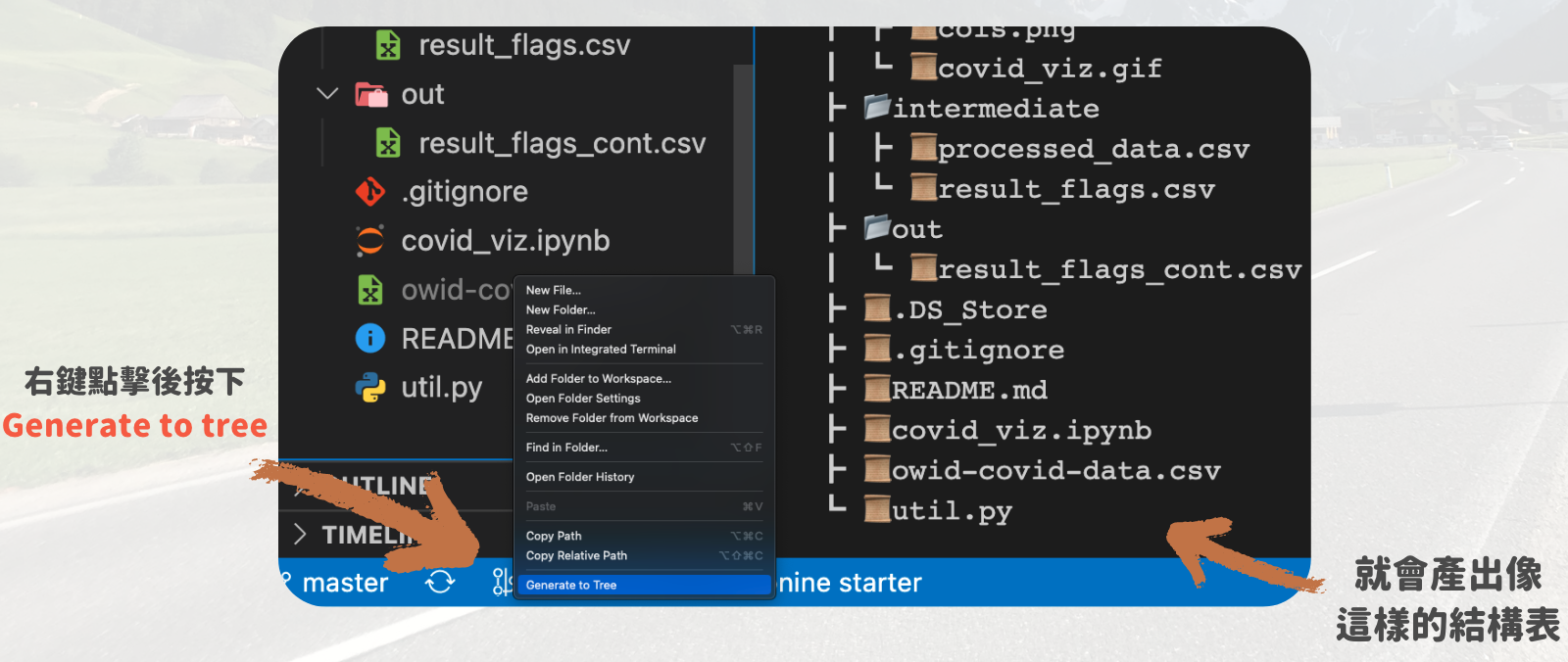Select Generate to Tree in context menu
This screenshot has height=662, width=1568.
click(x=571, y=585)
